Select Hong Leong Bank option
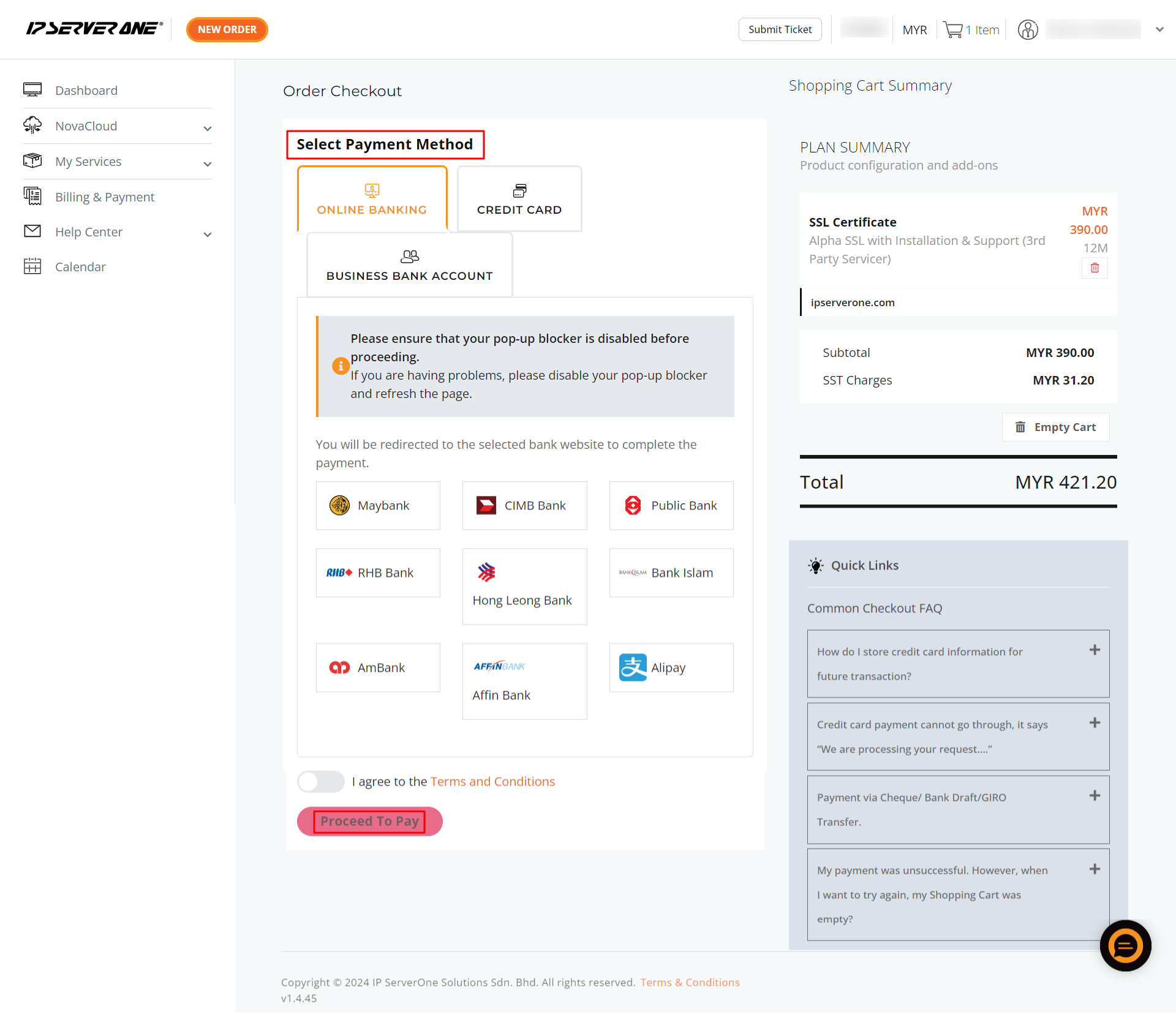The image size is (1176, 1014). 525,587
